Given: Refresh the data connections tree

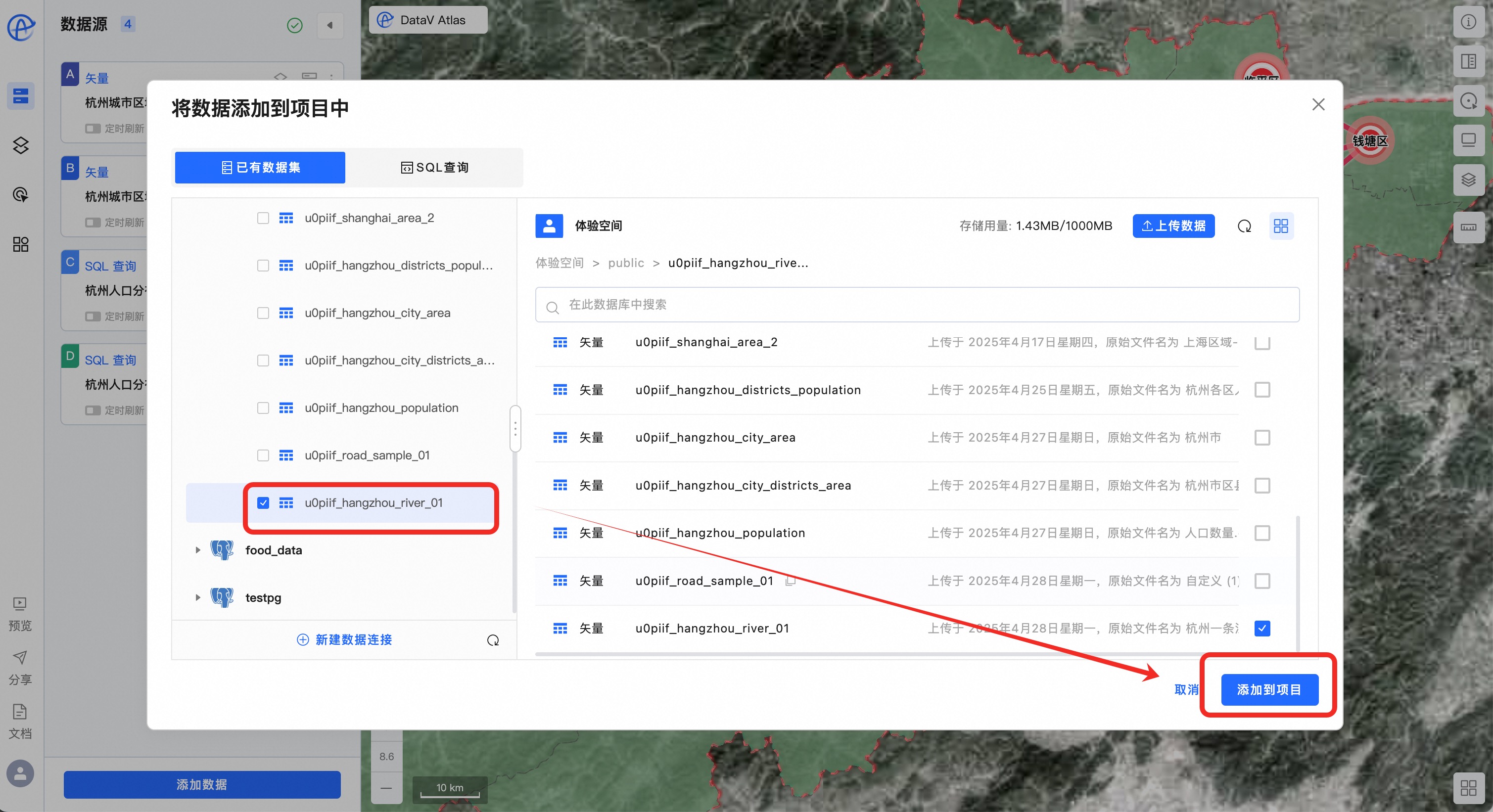Looking at the screenshot, I should 493,640.
